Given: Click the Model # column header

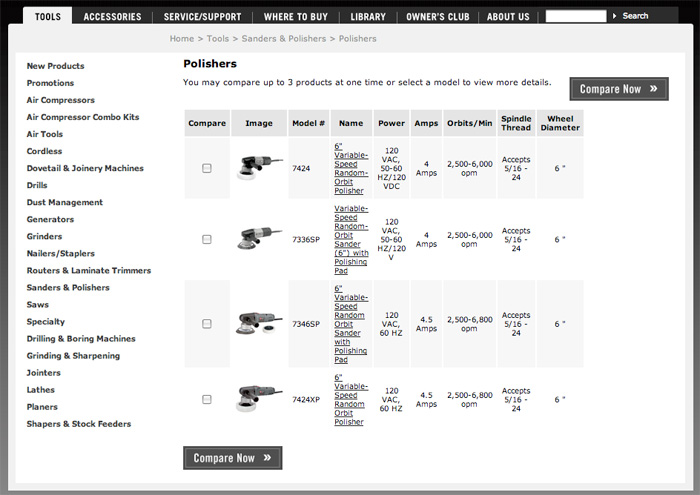Looking at the screenshot, I should pos(308,123).
